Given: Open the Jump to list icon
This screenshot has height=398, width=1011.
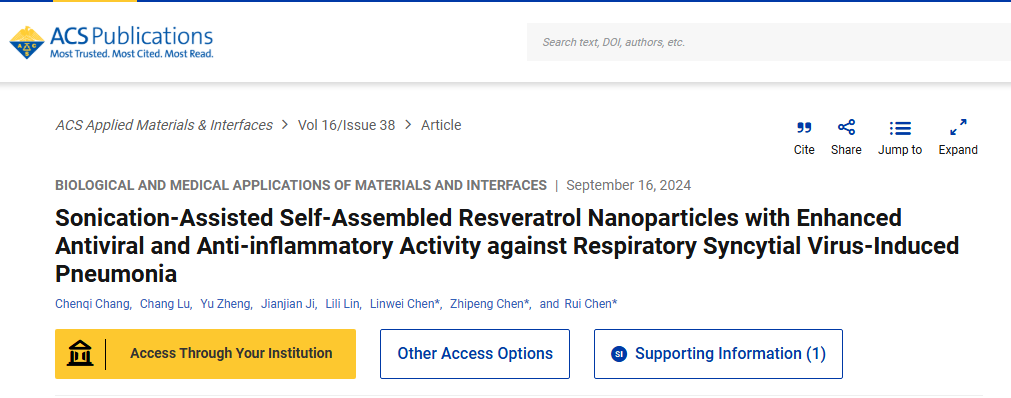Looking at the screenshot, I should [899, 128].
